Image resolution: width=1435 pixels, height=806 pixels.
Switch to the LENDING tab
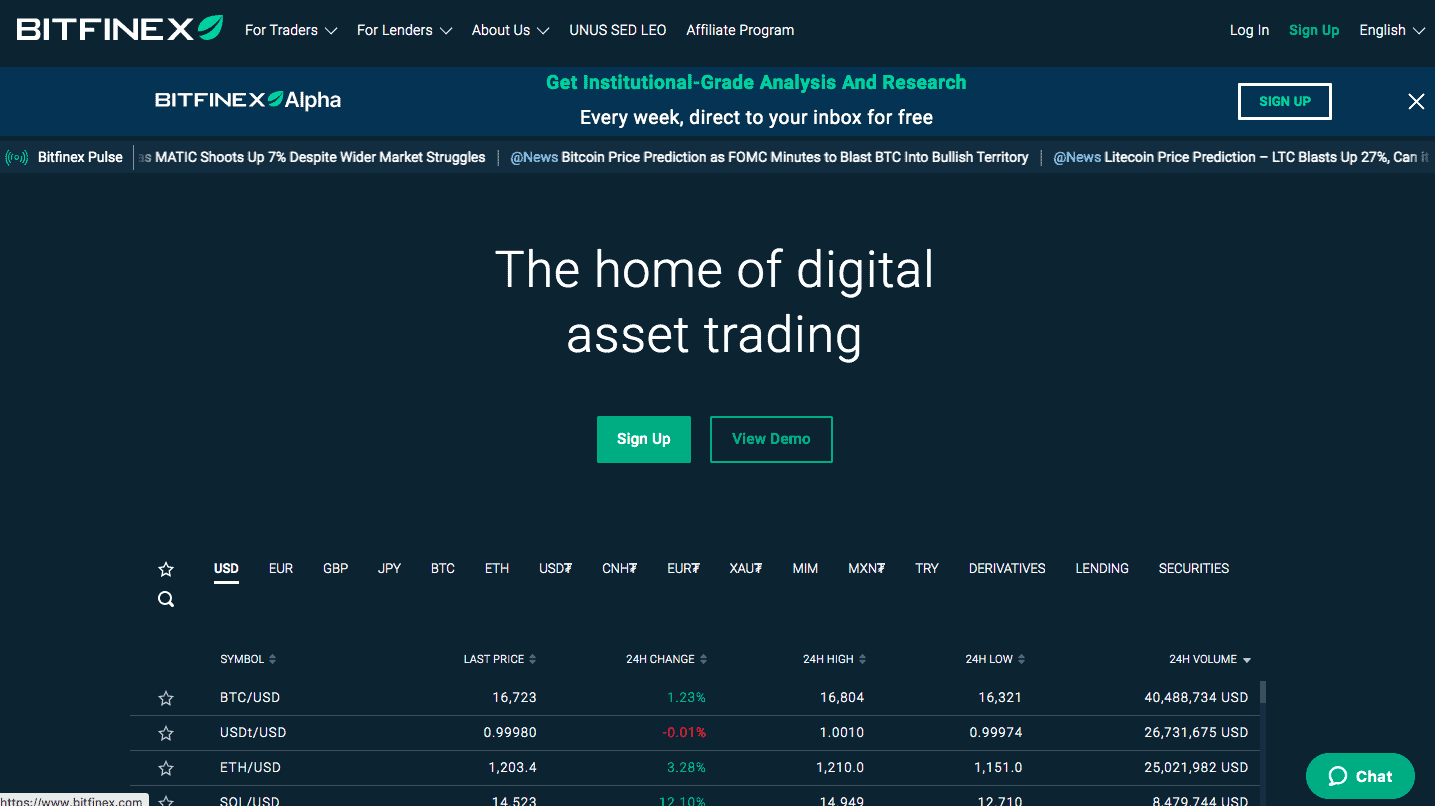[x=1102, y=568]
